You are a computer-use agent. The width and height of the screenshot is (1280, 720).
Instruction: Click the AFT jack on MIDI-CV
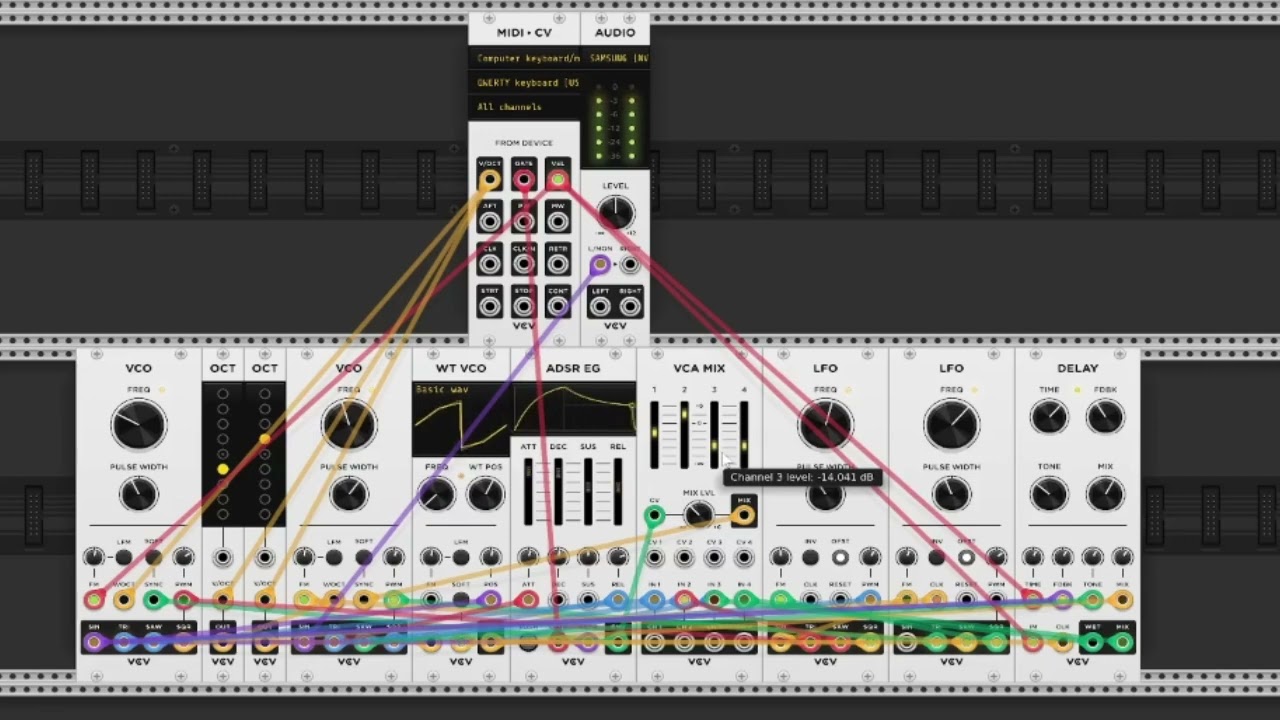(489, 221)
